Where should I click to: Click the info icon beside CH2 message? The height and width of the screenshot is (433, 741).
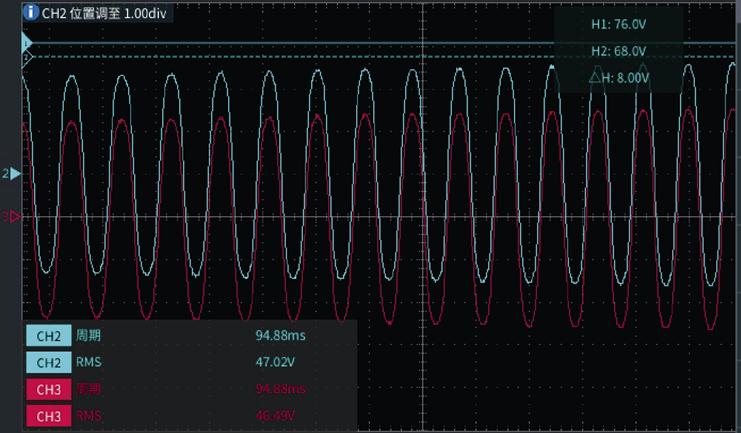31,12
